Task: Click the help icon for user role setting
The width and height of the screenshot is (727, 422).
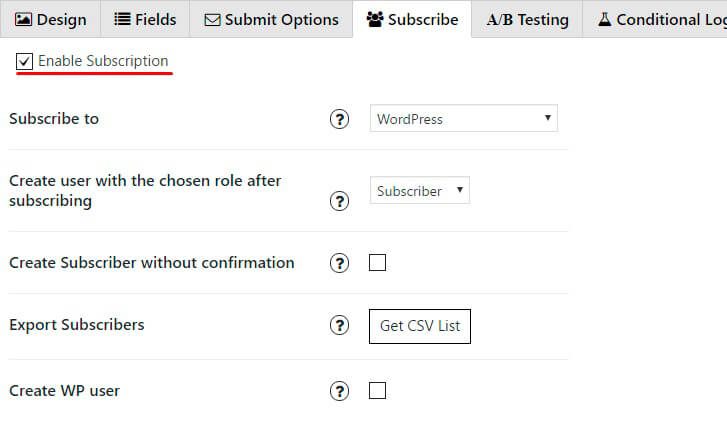Action: [339, 201]
